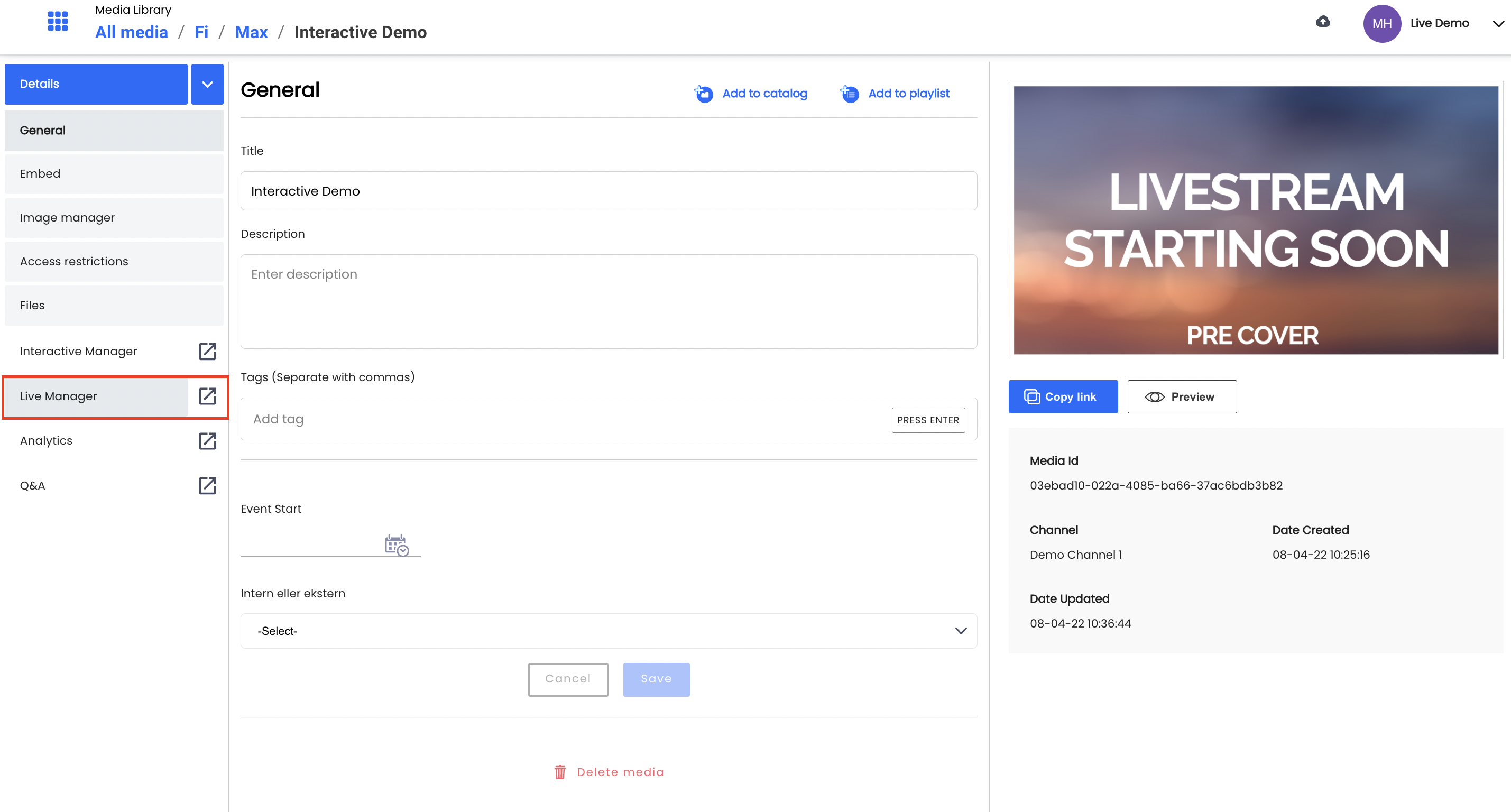The width and height of the screenshot is (1511, 812).
Task: Open Q&A external link icon
Action: (x=207, y=486)
